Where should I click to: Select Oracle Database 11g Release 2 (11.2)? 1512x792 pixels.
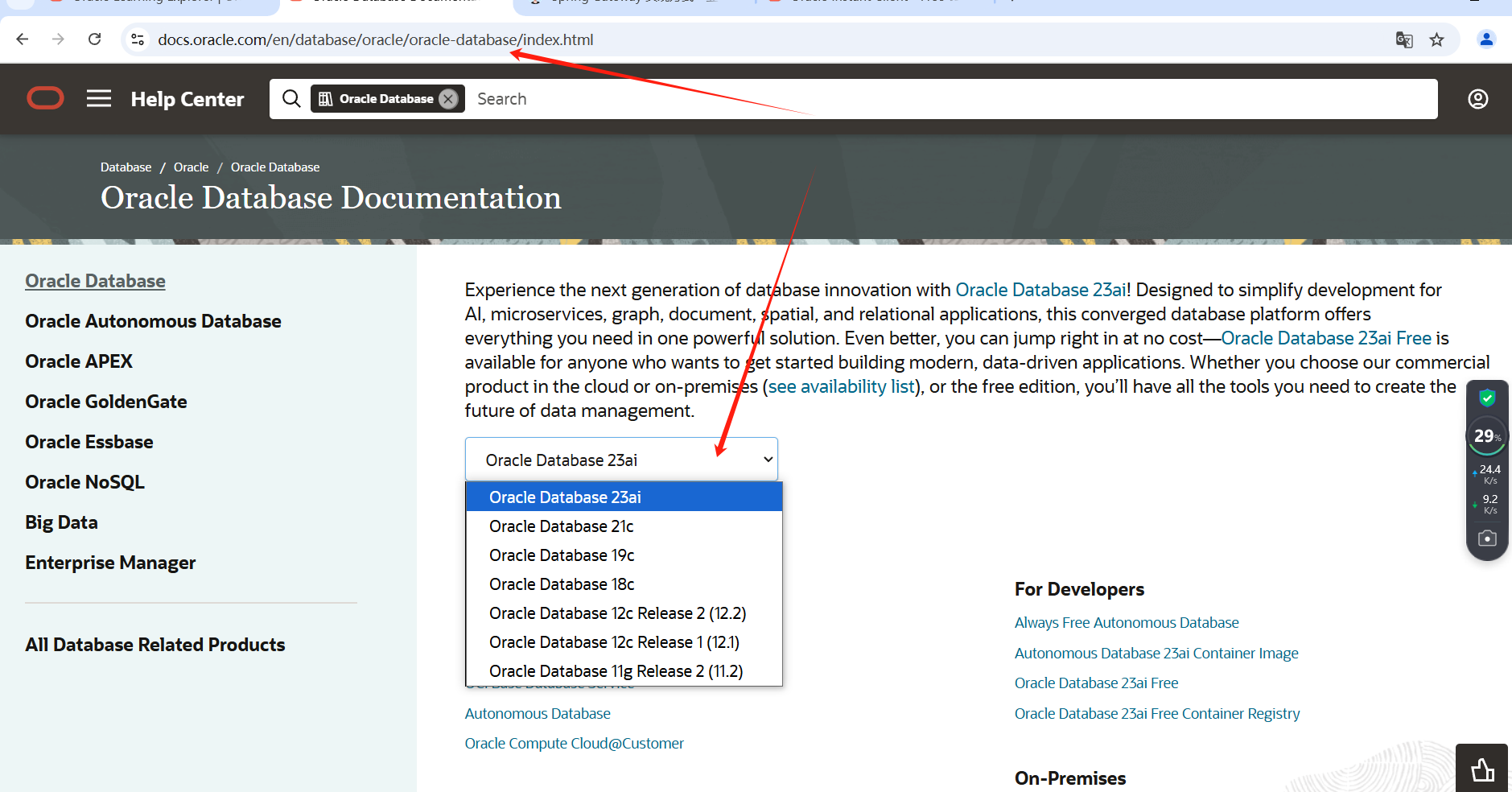[x=624, y=670]
